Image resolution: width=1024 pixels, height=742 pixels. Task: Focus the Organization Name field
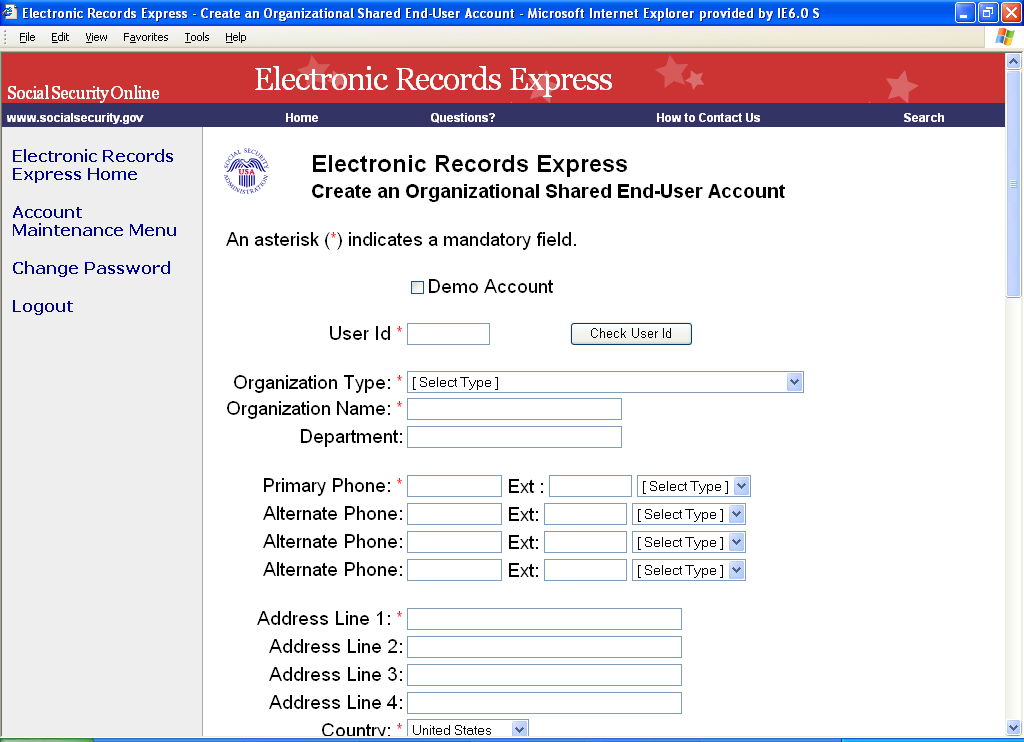(514, 409)
